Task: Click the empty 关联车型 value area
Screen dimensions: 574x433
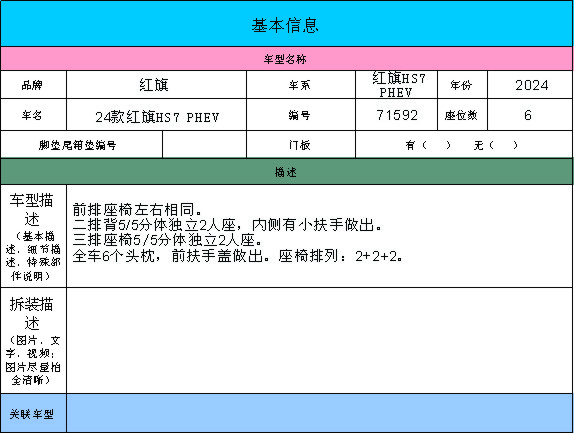Action: click(319, 413)
